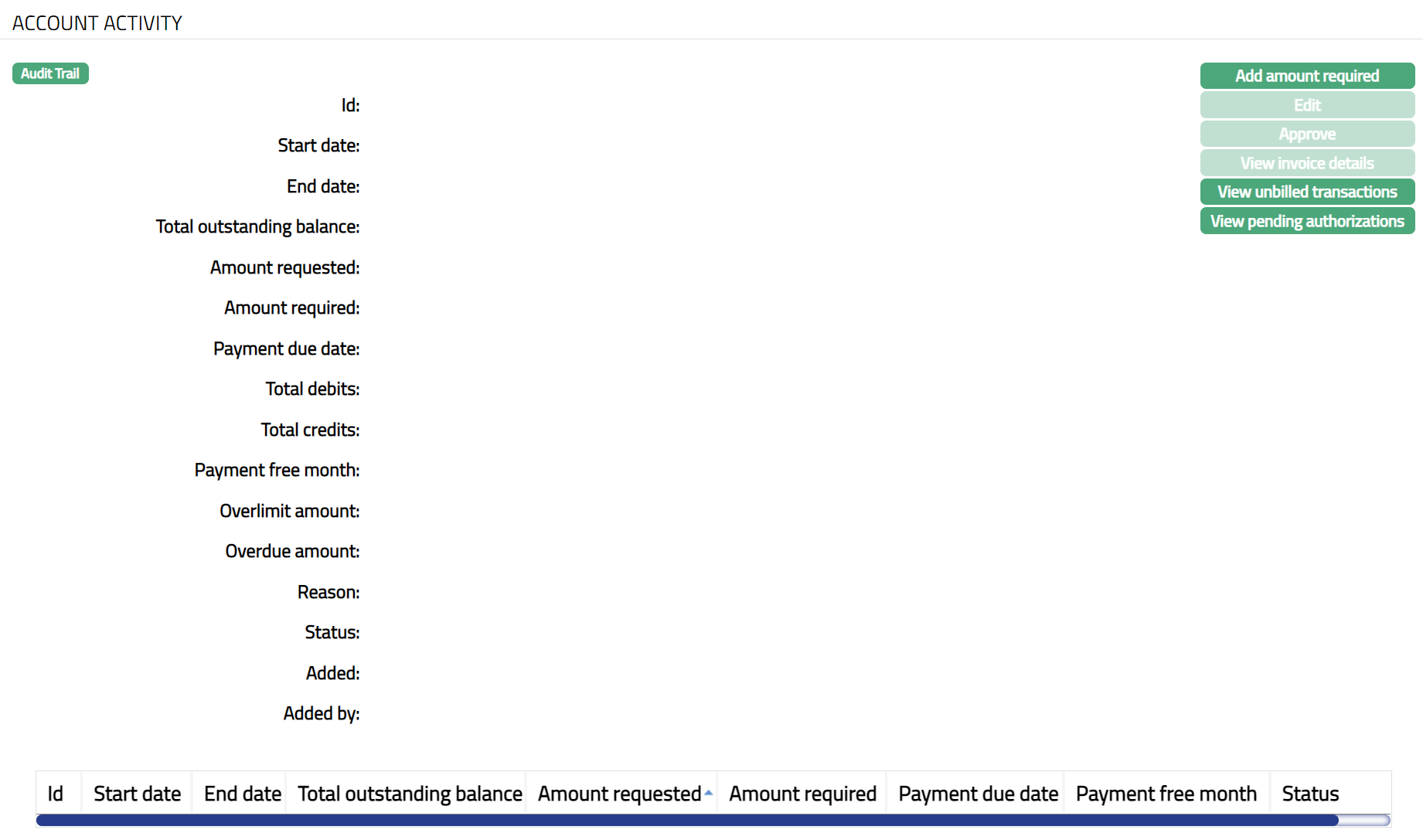Viewport: 1423px width, 840px height.
Task: Toggle the Amount requested sort arrow
Action: [708, 793]
